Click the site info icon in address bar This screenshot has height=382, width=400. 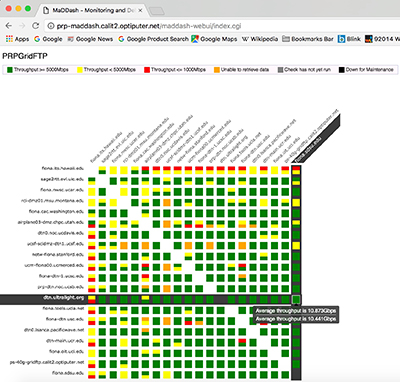[x=51, y=26]
